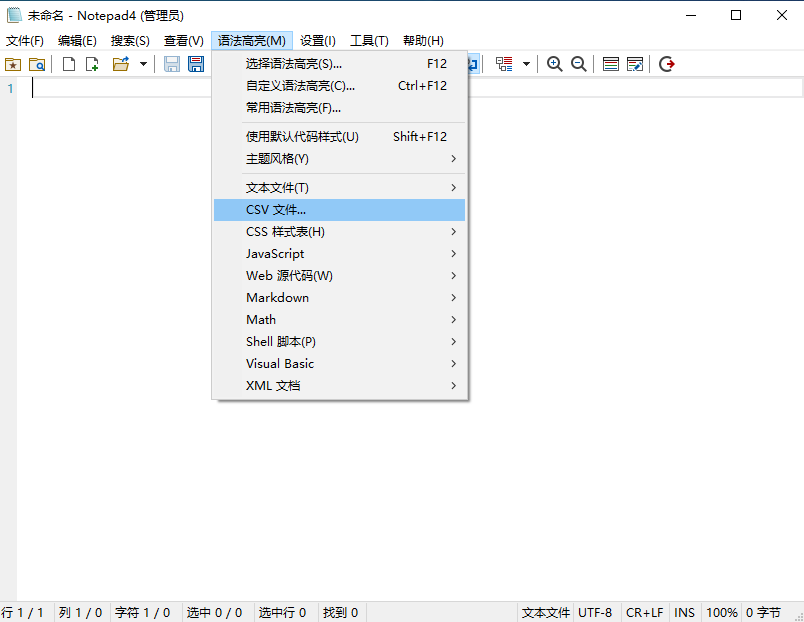Select 使用默认代码样式(U) menu entry
This screenshot has height=622, width=804.
339,137
